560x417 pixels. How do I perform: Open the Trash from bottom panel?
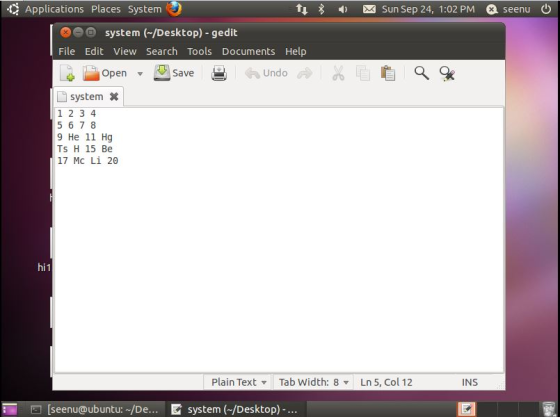[549, 409]
